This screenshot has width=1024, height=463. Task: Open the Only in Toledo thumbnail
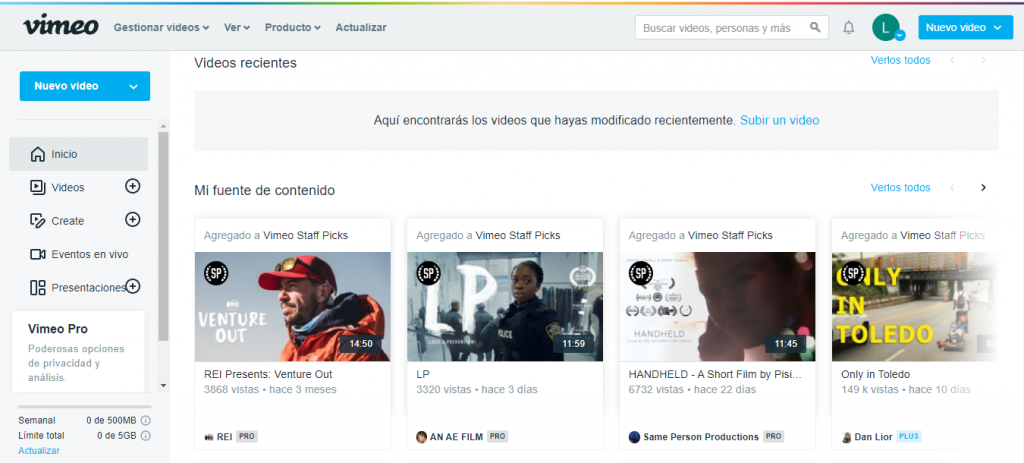(x=914, y=306)
